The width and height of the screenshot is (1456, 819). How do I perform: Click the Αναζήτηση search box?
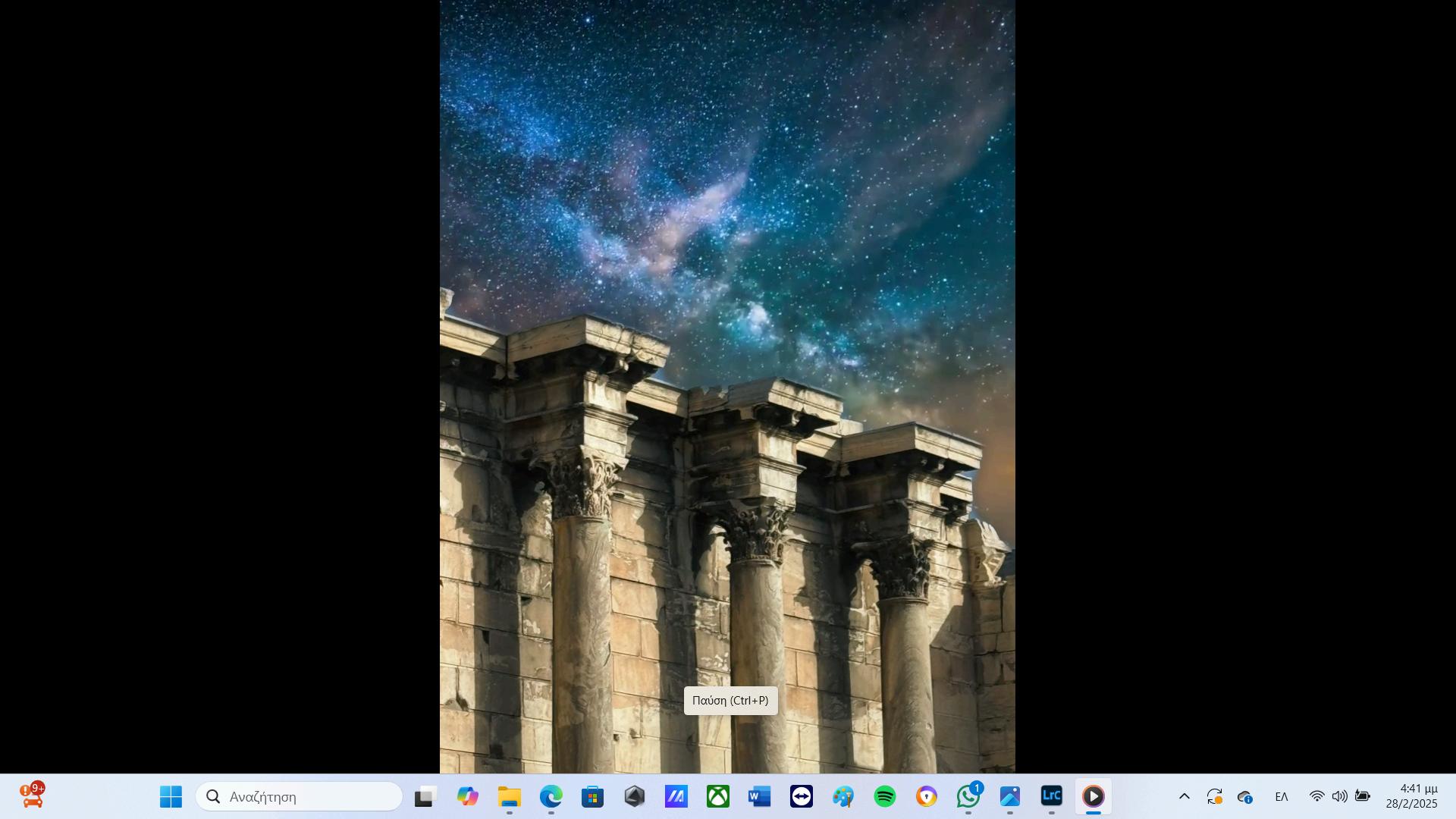(x=299, y=796)
